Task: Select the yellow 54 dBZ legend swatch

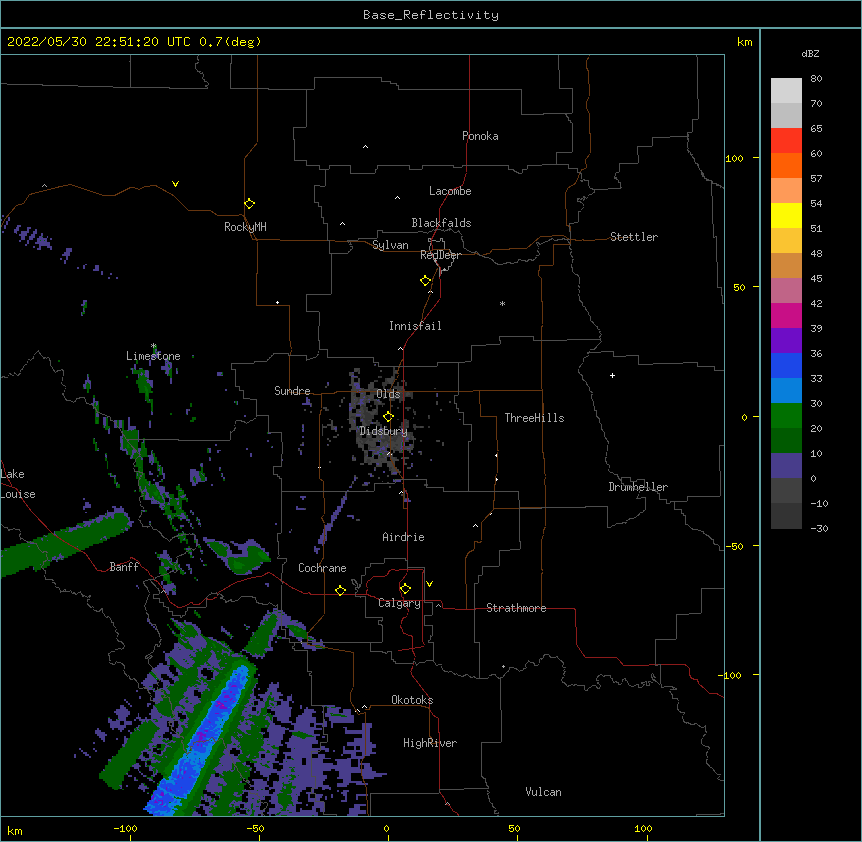Action: point(786,215)
